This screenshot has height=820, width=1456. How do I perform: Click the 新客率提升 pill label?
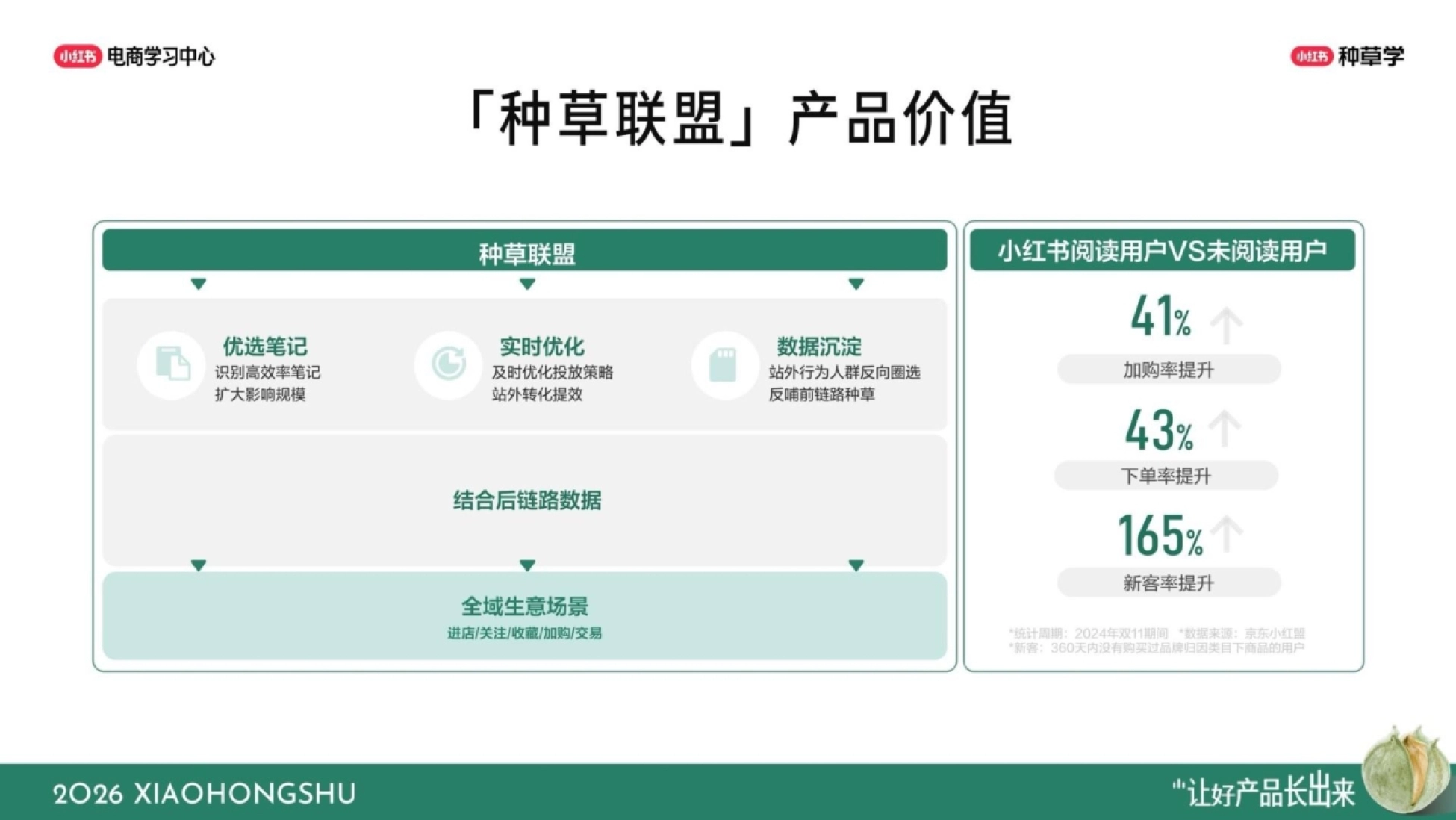[1169, 583]
